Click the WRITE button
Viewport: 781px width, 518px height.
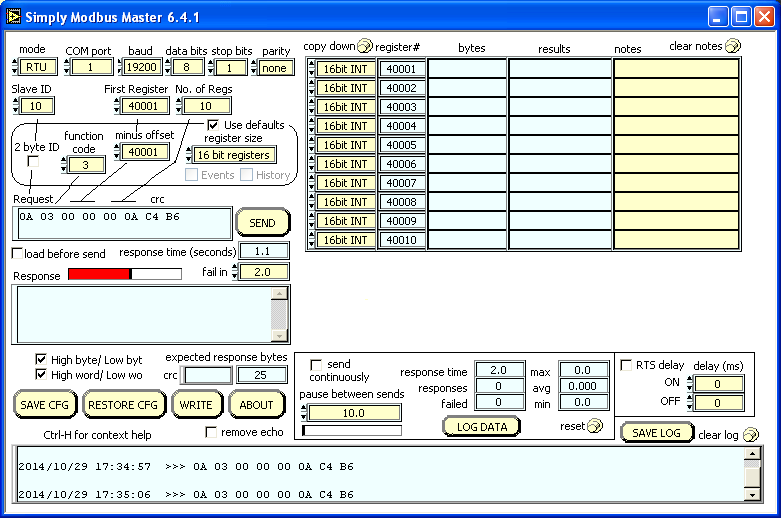(x=196, y=405)
